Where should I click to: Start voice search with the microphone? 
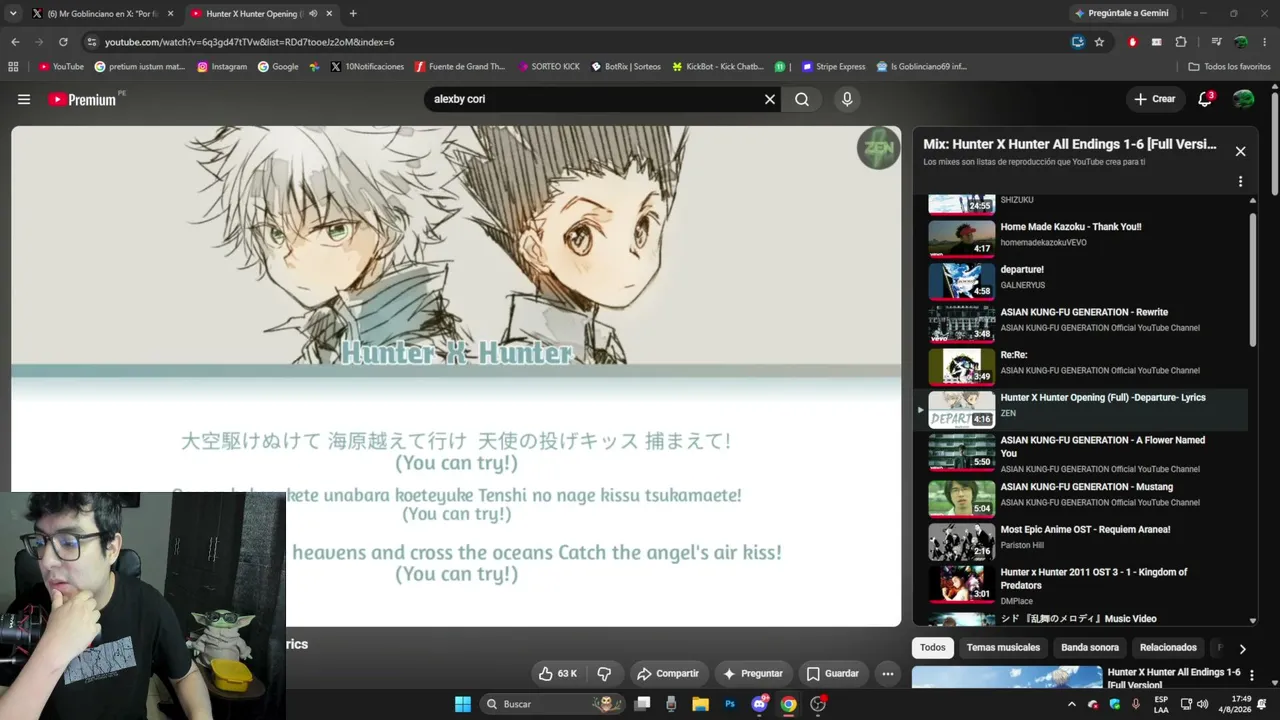[x=847, y=99]
